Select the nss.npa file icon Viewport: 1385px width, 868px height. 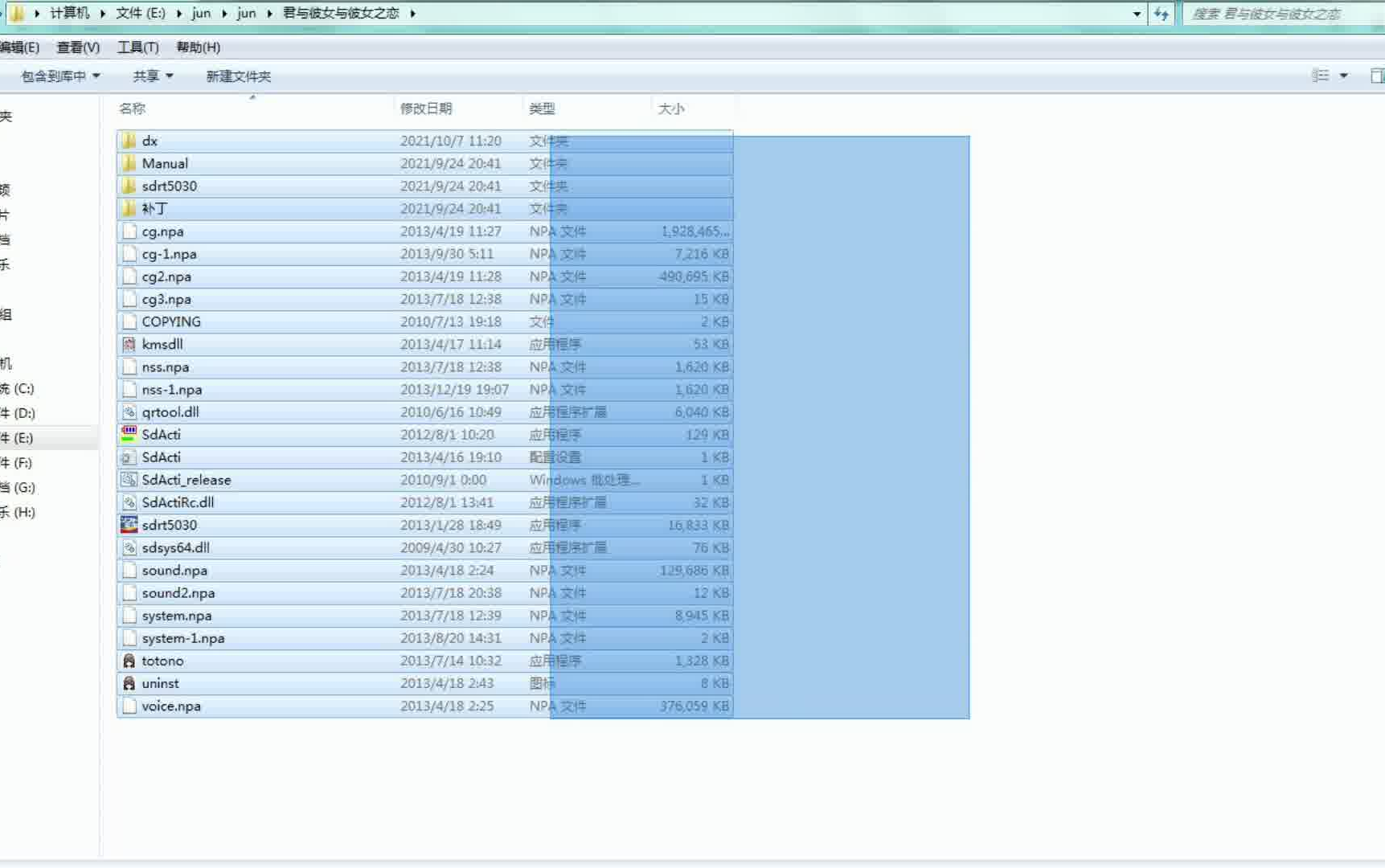pos(129,366)
